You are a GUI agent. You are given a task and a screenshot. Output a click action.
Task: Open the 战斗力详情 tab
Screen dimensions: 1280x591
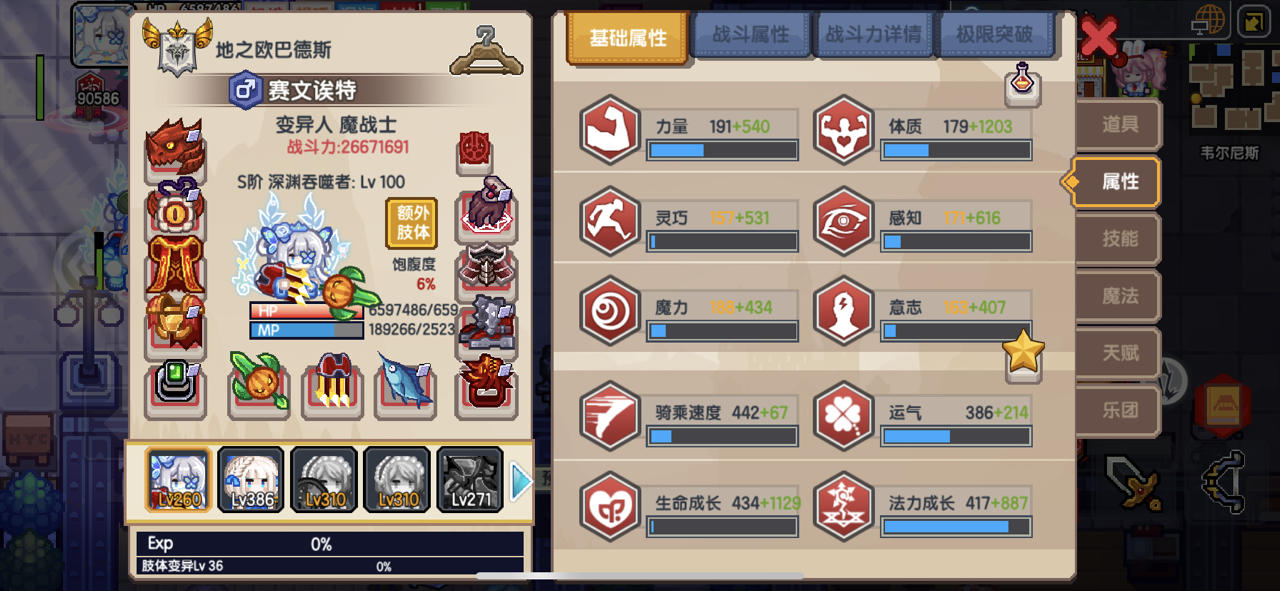(x=873, y=36)
